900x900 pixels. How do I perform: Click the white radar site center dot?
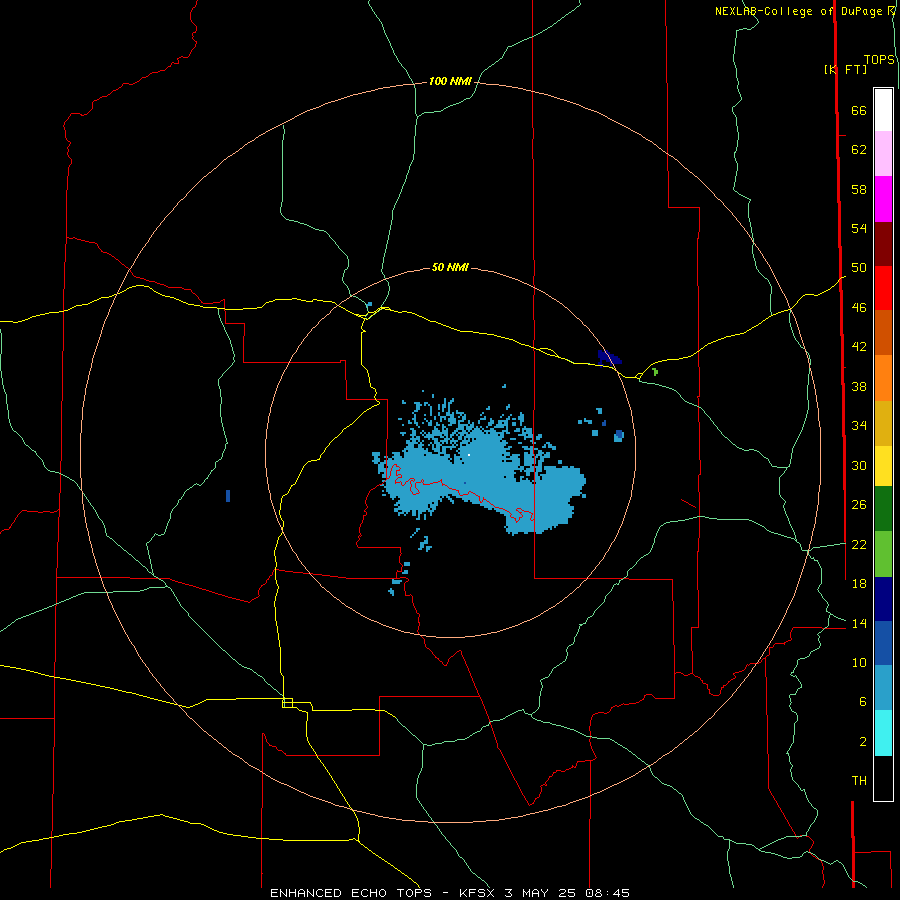(x=469, y=455)
